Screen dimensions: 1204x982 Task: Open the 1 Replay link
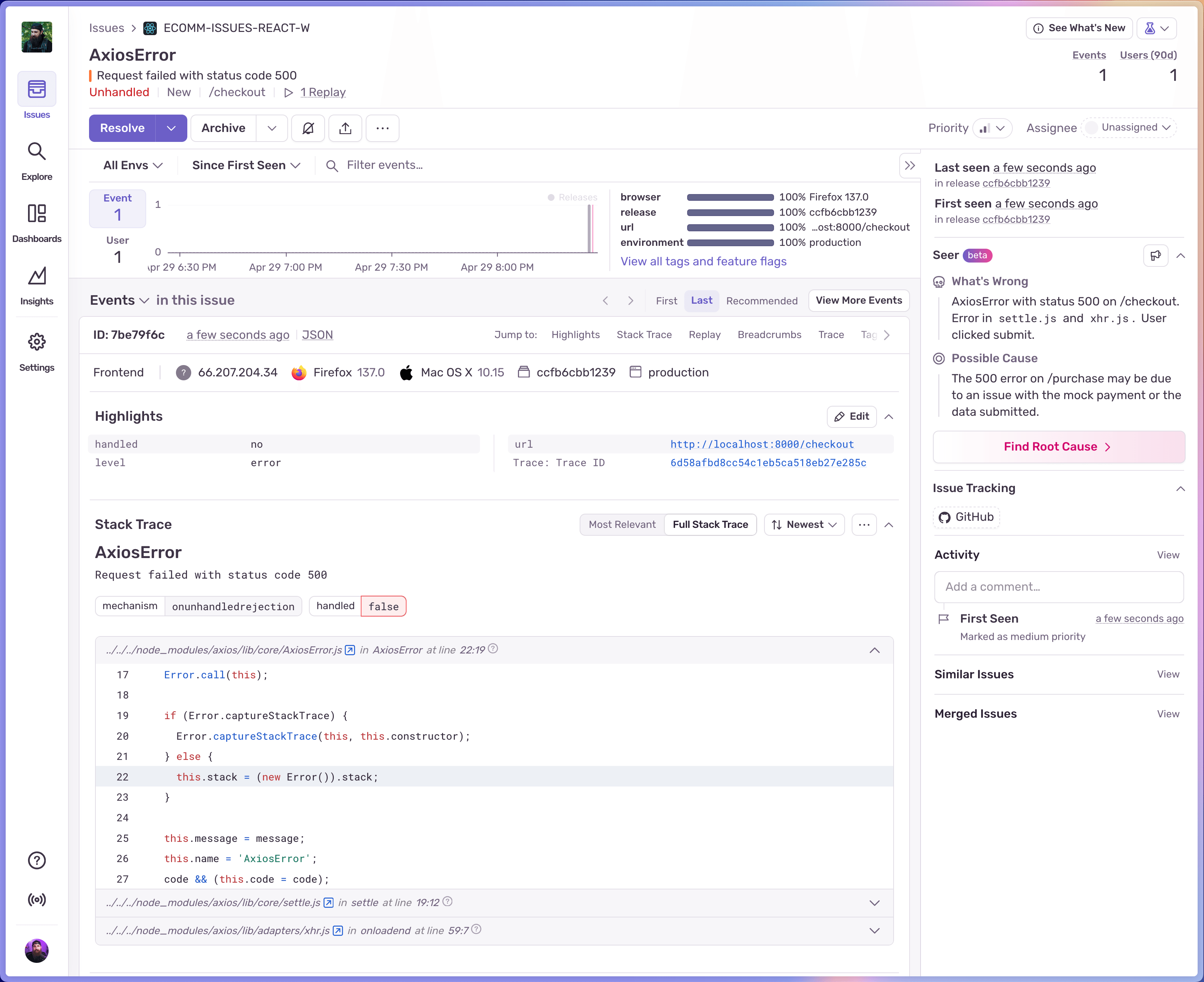tap(323, 92)
